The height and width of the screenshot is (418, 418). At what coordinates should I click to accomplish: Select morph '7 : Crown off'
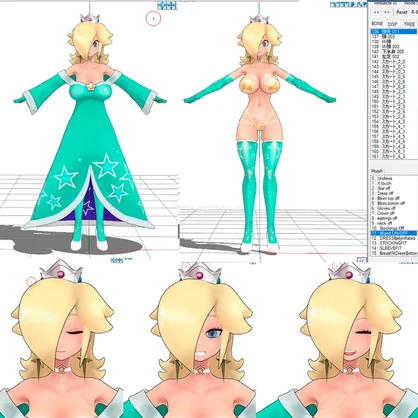tap(394, 213)
